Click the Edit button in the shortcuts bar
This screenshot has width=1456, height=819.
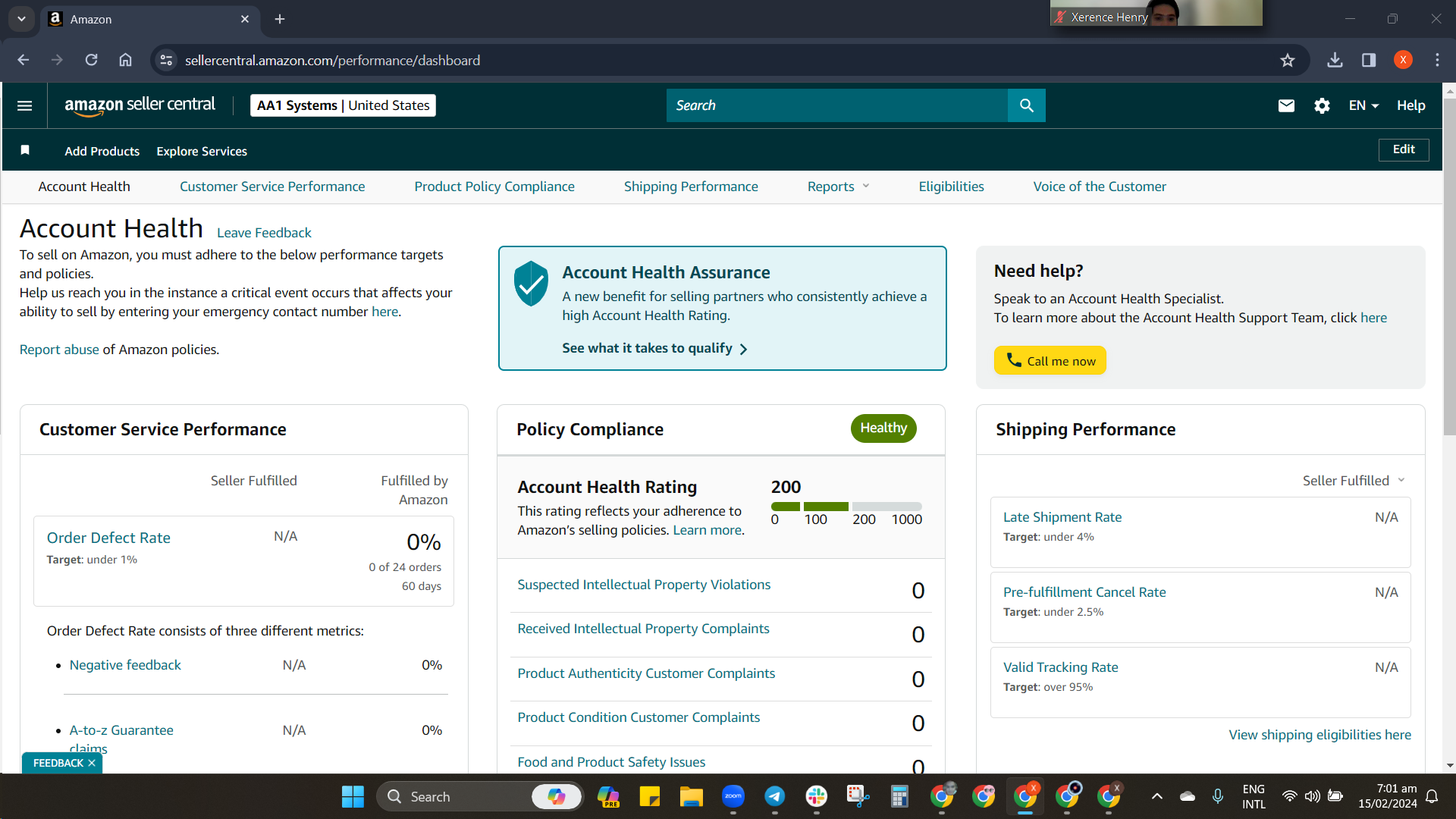1404,149
